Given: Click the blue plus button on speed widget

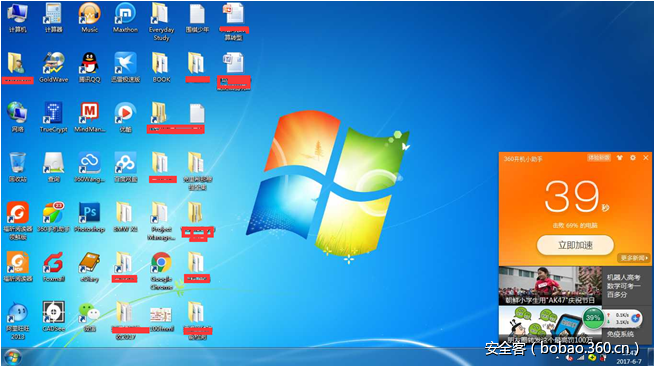Looking at the screenshot, I should pos(636,318).
